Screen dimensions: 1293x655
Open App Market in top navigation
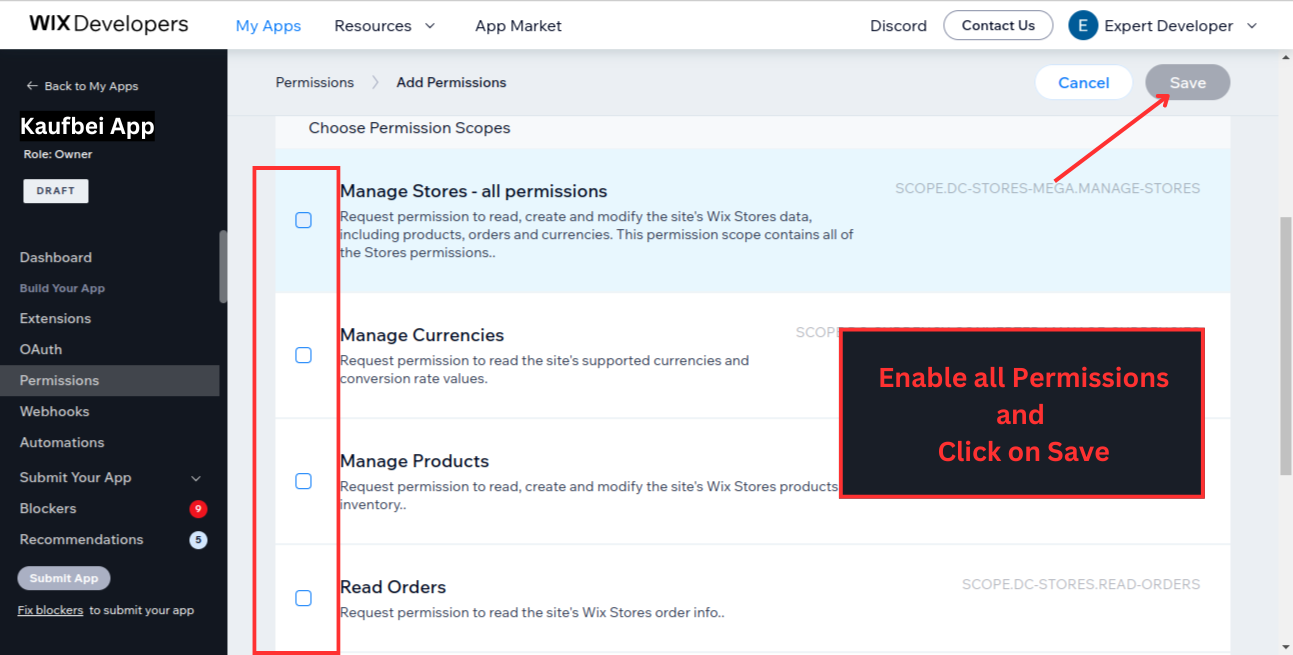[518, 26]
